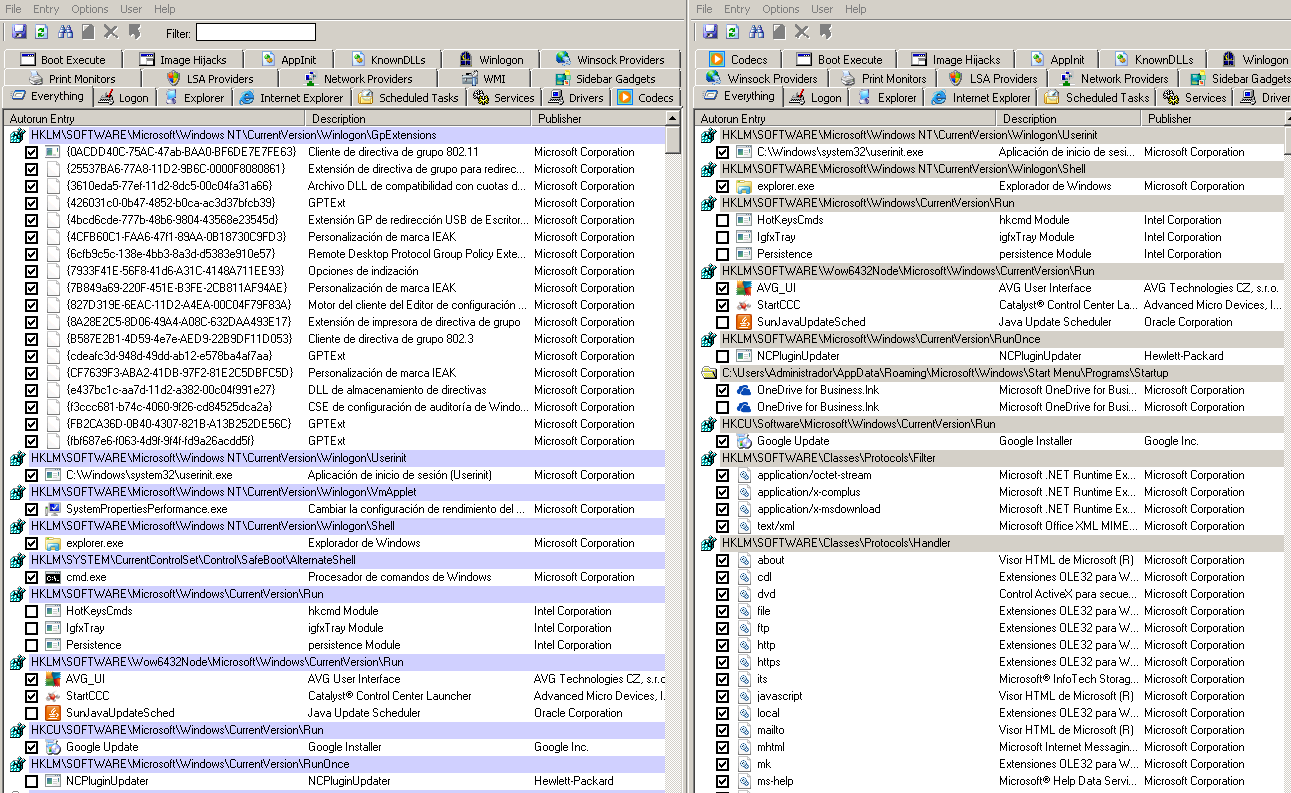Open the Help menu in right window

(x=856, y=9)
